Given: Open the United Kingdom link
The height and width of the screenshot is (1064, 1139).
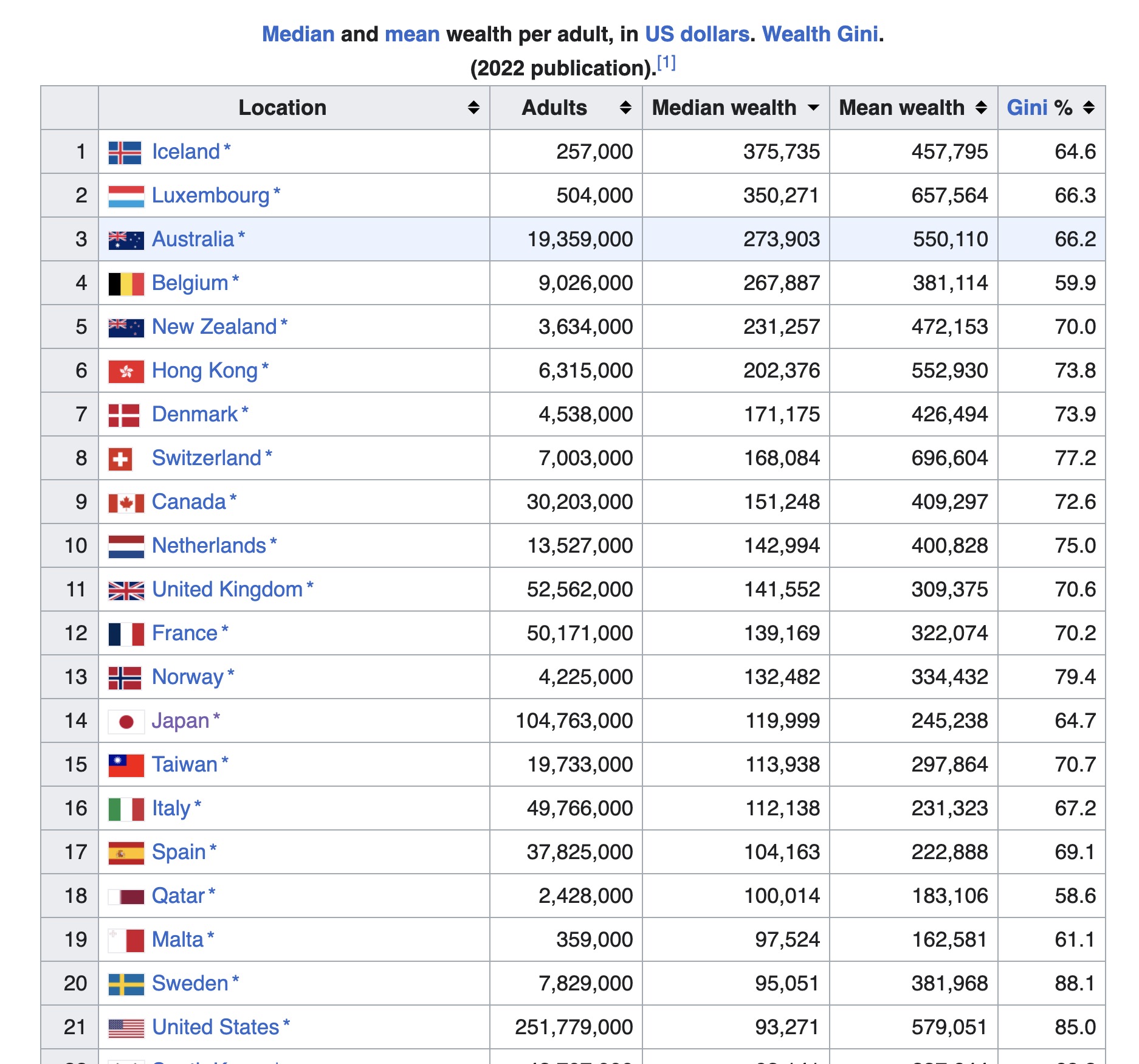Looking at the screenshot, I should 227,589.
